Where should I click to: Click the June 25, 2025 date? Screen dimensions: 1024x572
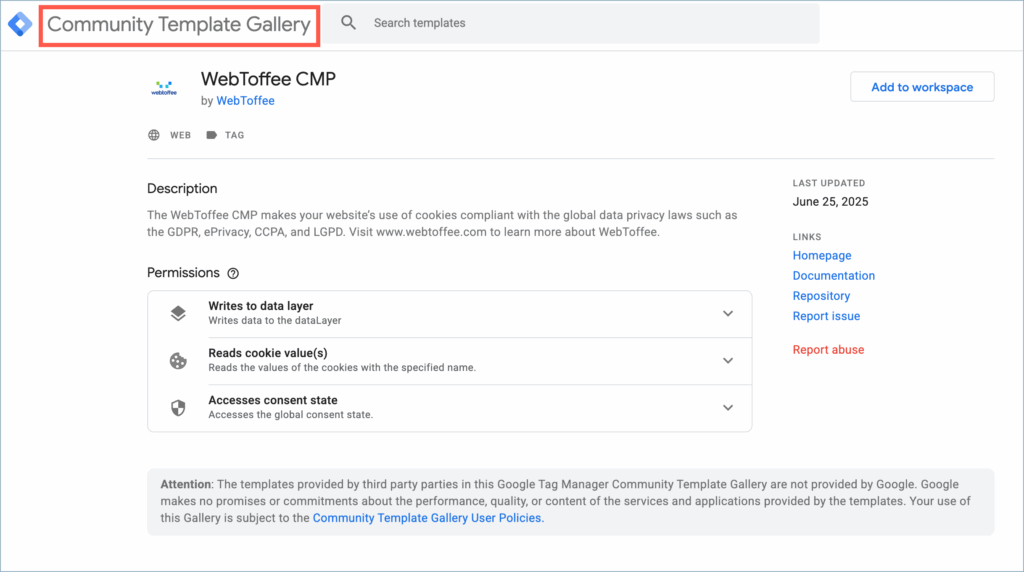(x=830, y=202)
